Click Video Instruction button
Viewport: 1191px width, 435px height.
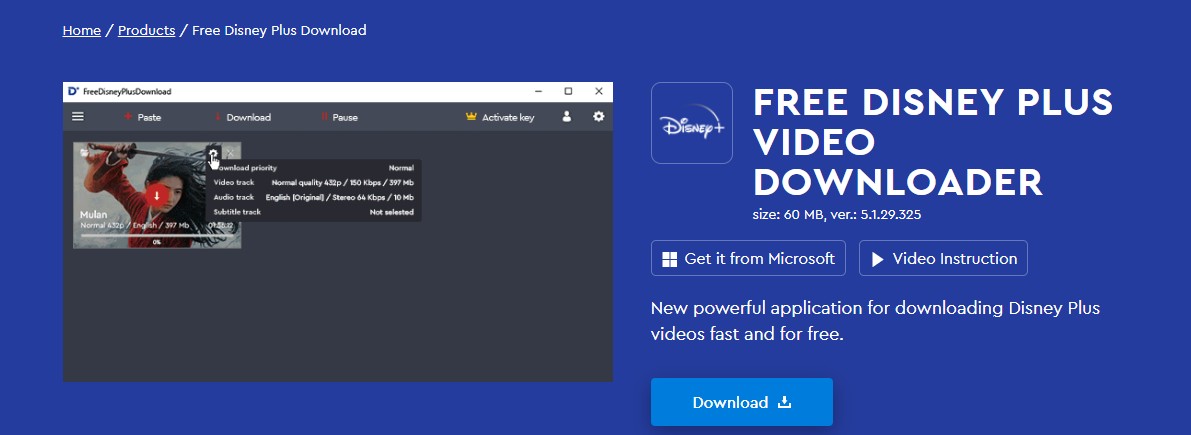point(943,258)
